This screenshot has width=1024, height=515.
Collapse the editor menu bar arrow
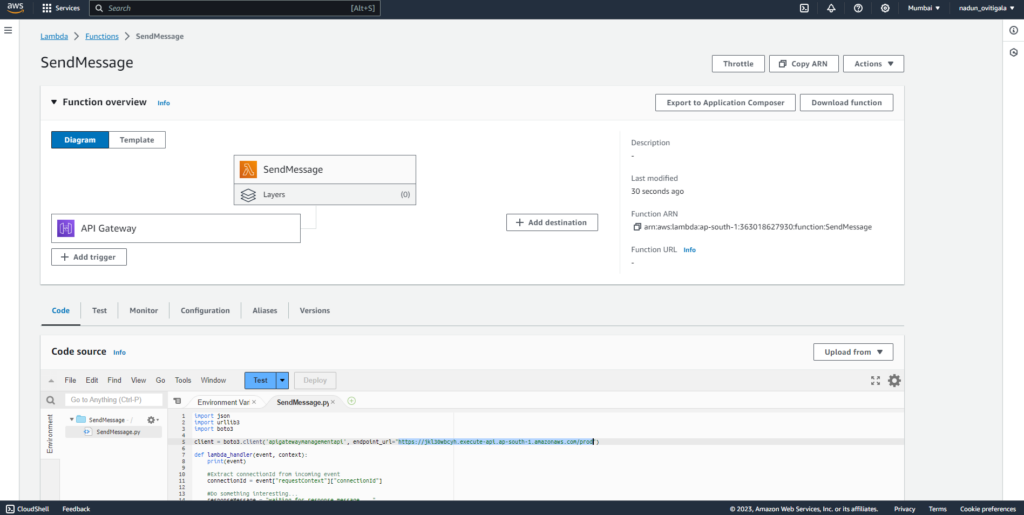[51, 381]
